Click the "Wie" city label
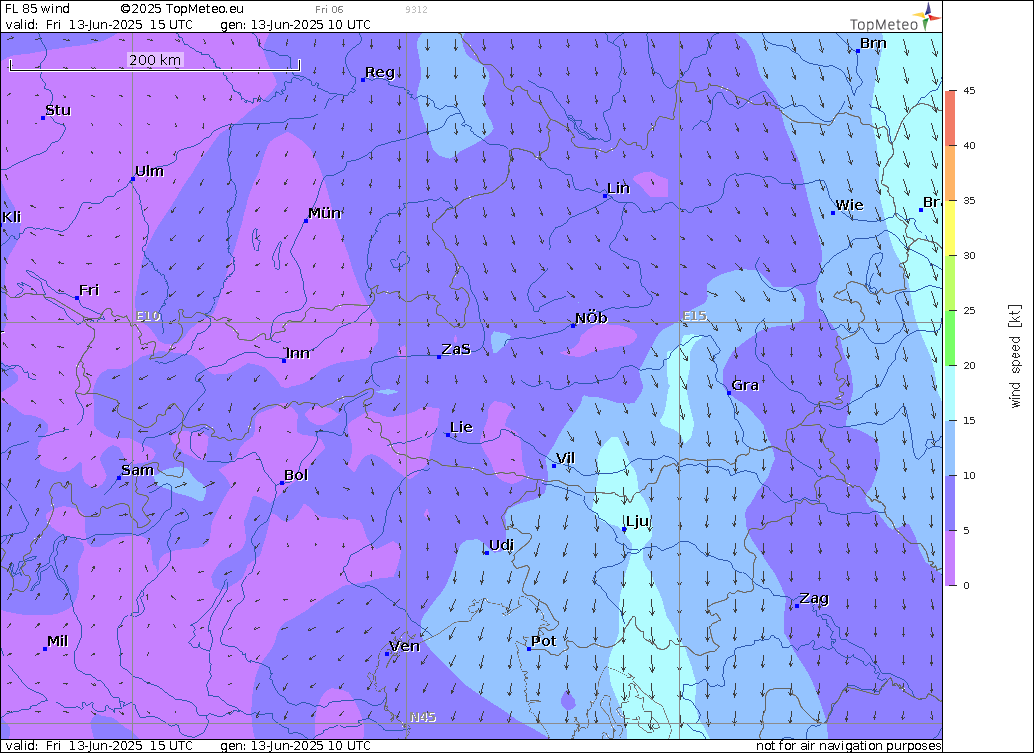This screenshot has height=753, width=1034. [x=849, y=205]
